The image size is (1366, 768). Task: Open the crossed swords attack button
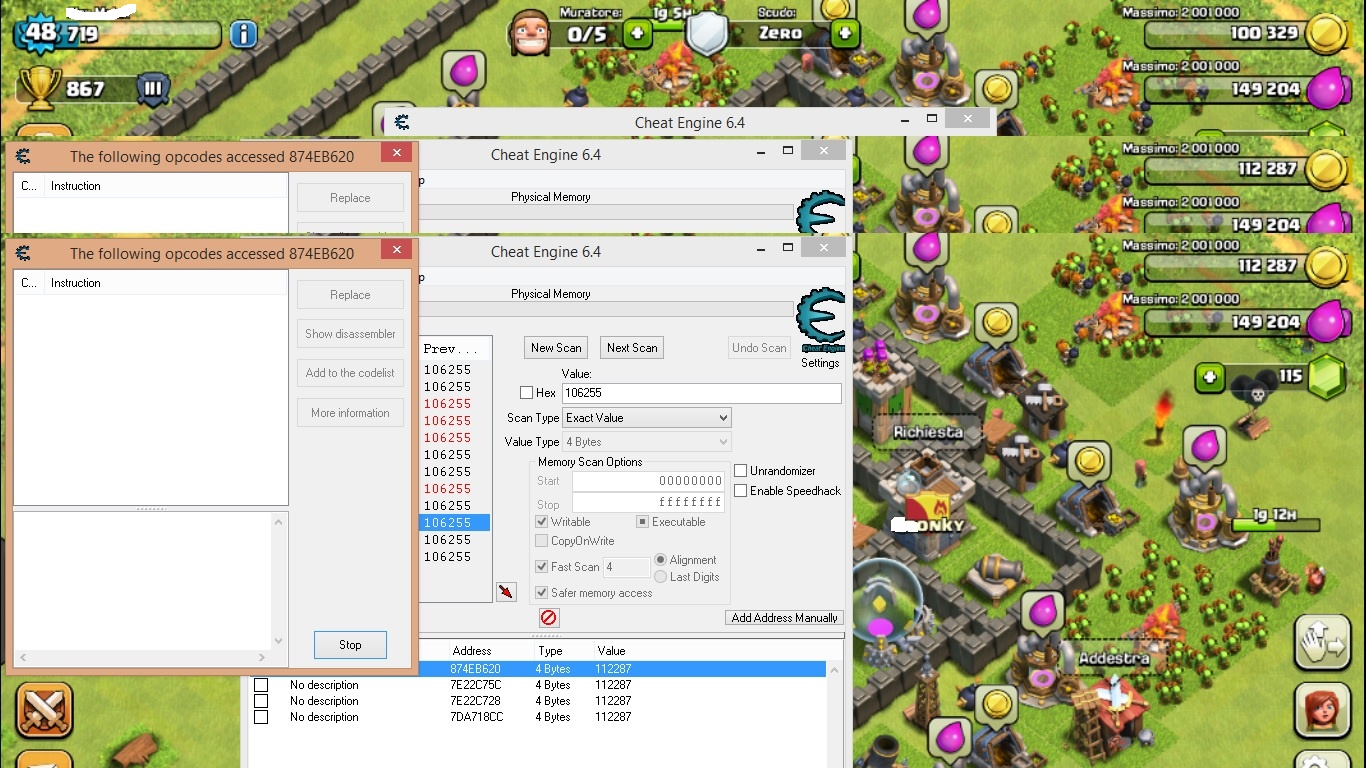[x=44, y=709]
